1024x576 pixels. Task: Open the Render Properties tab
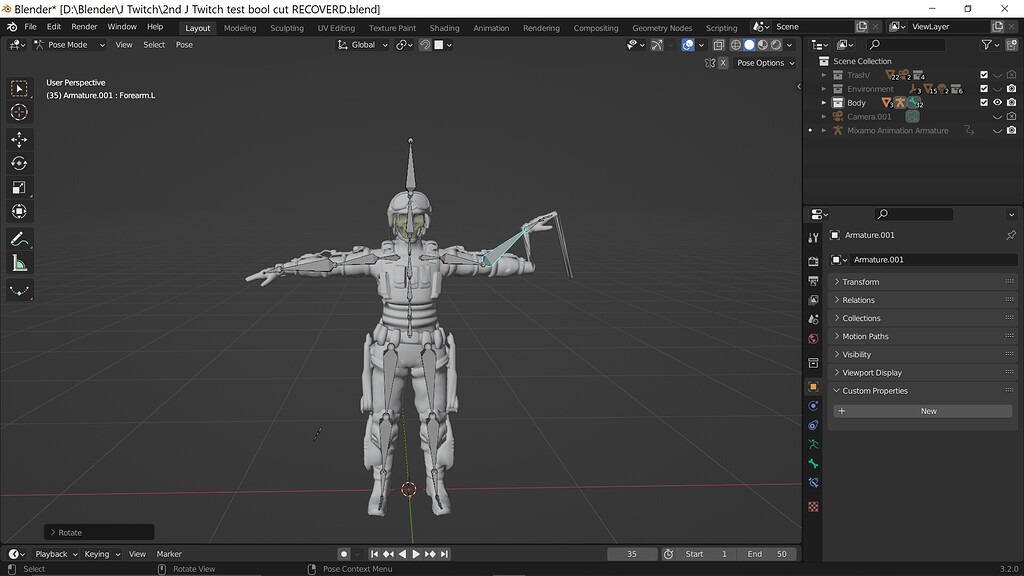click(x=813, y=261)
